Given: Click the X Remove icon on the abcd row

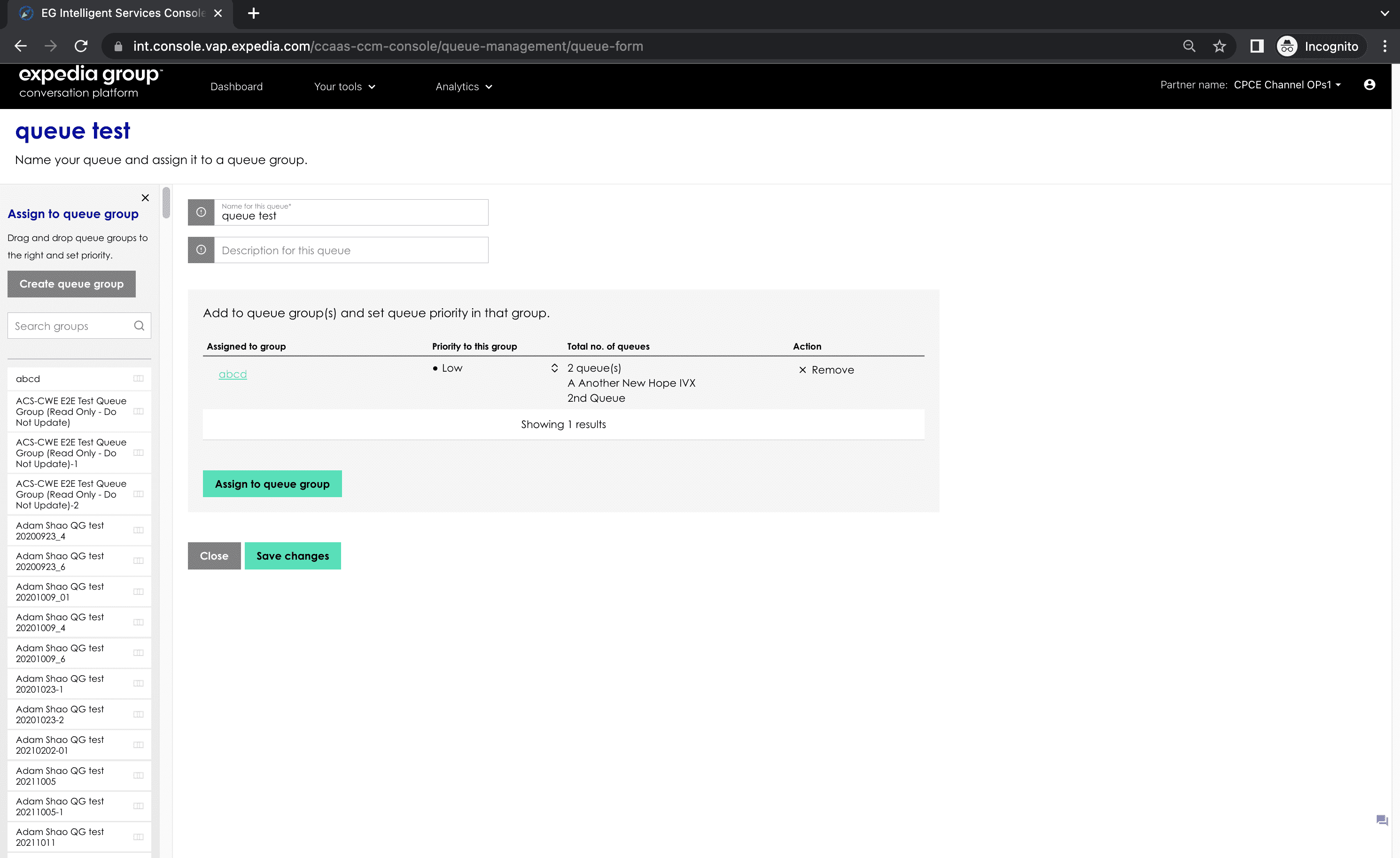Looking at the screenshot, I should tap(803, 370).
